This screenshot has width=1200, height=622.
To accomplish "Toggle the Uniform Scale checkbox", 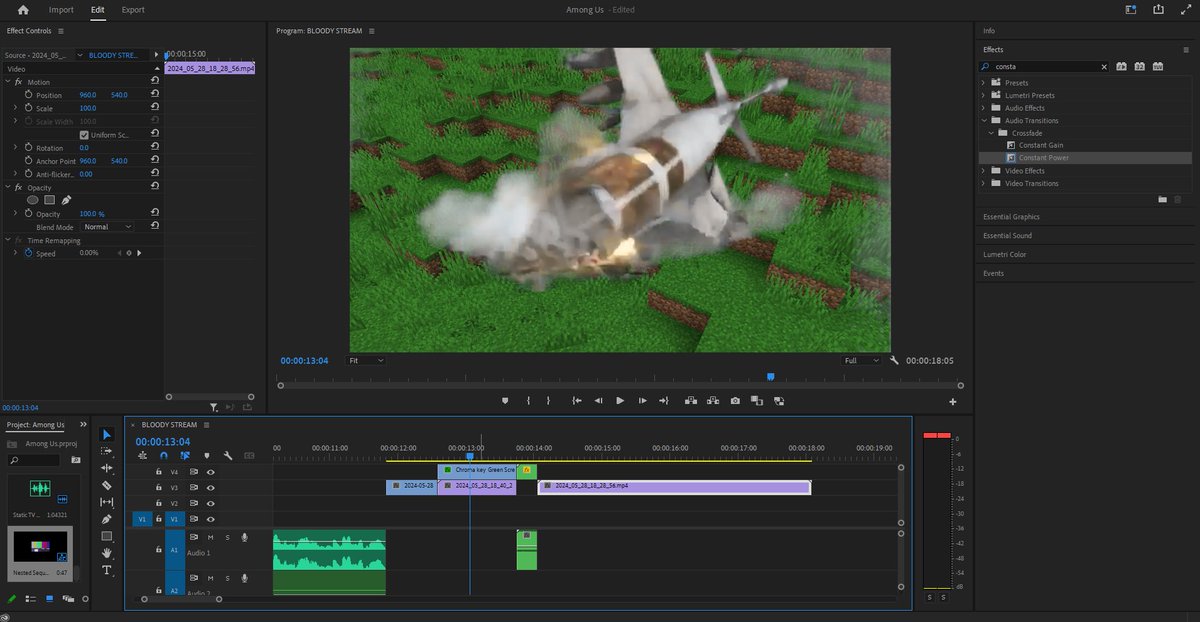I will pos(84,135).
